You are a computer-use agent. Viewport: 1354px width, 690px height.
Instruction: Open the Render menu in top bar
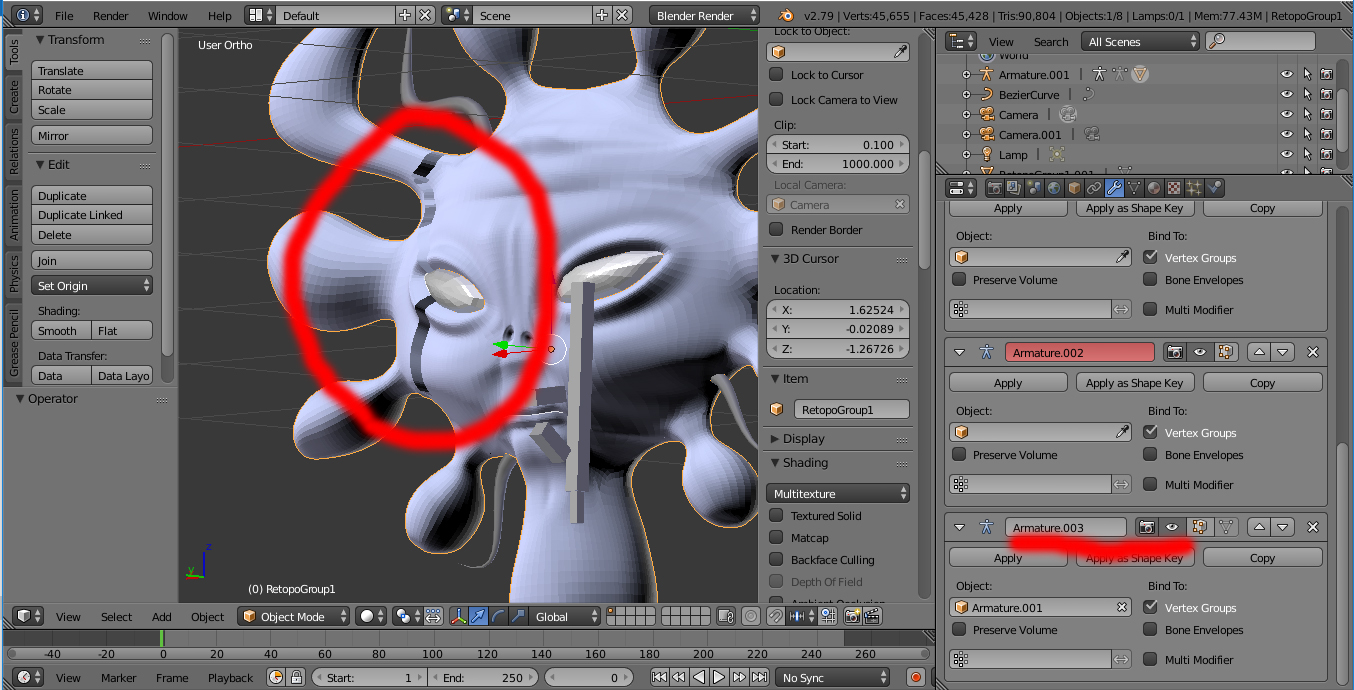[x=111, y=16]
